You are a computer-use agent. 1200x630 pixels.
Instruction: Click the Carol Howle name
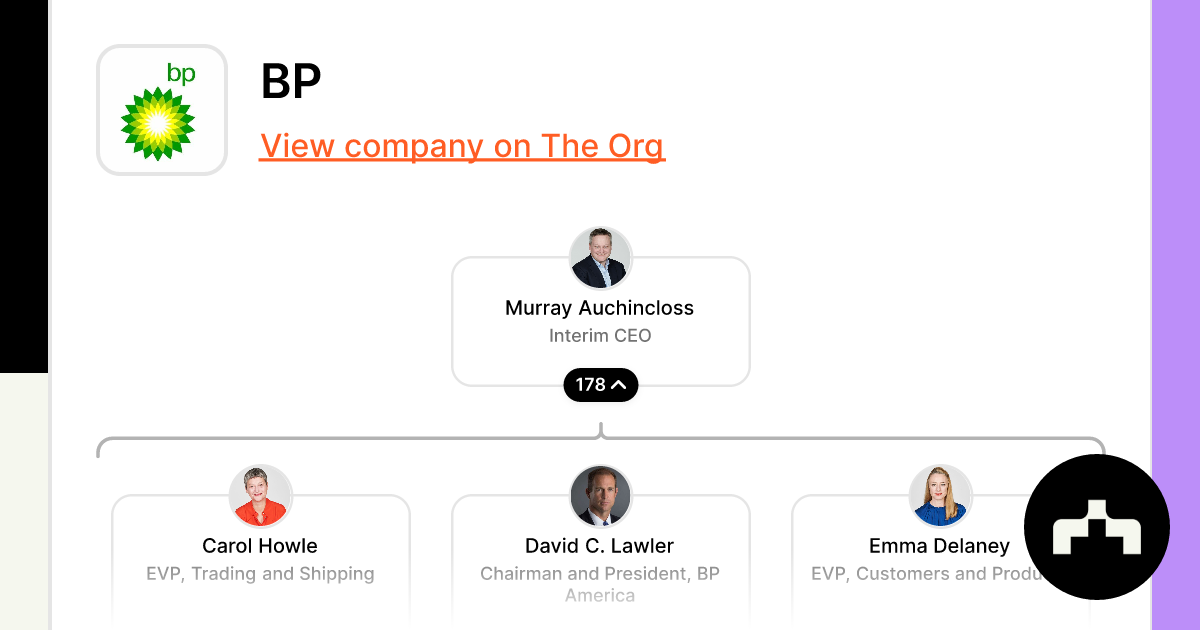tap(260, 546)
